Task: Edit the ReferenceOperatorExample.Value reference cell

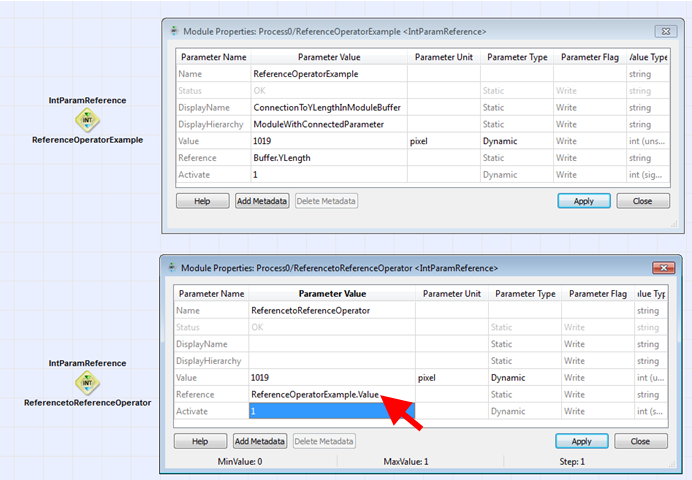Action: click(x=315, y=395)
